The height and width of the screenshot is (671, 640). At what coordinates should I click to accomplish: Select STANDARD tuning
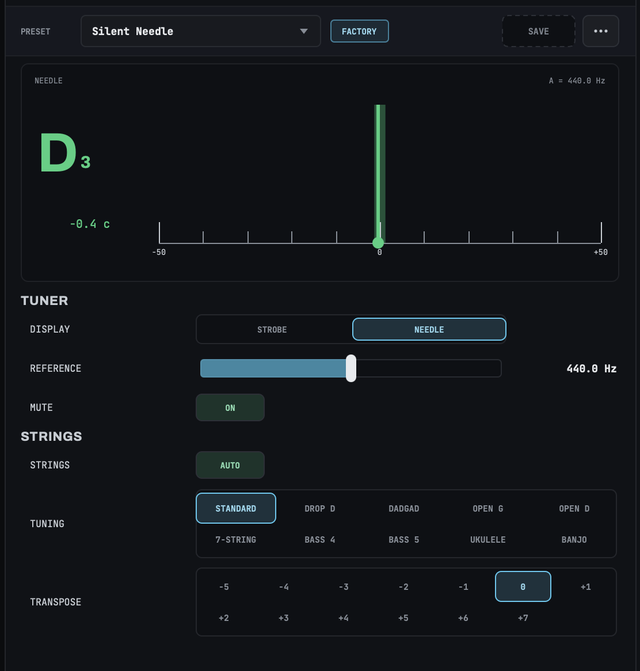coord(236,508)
